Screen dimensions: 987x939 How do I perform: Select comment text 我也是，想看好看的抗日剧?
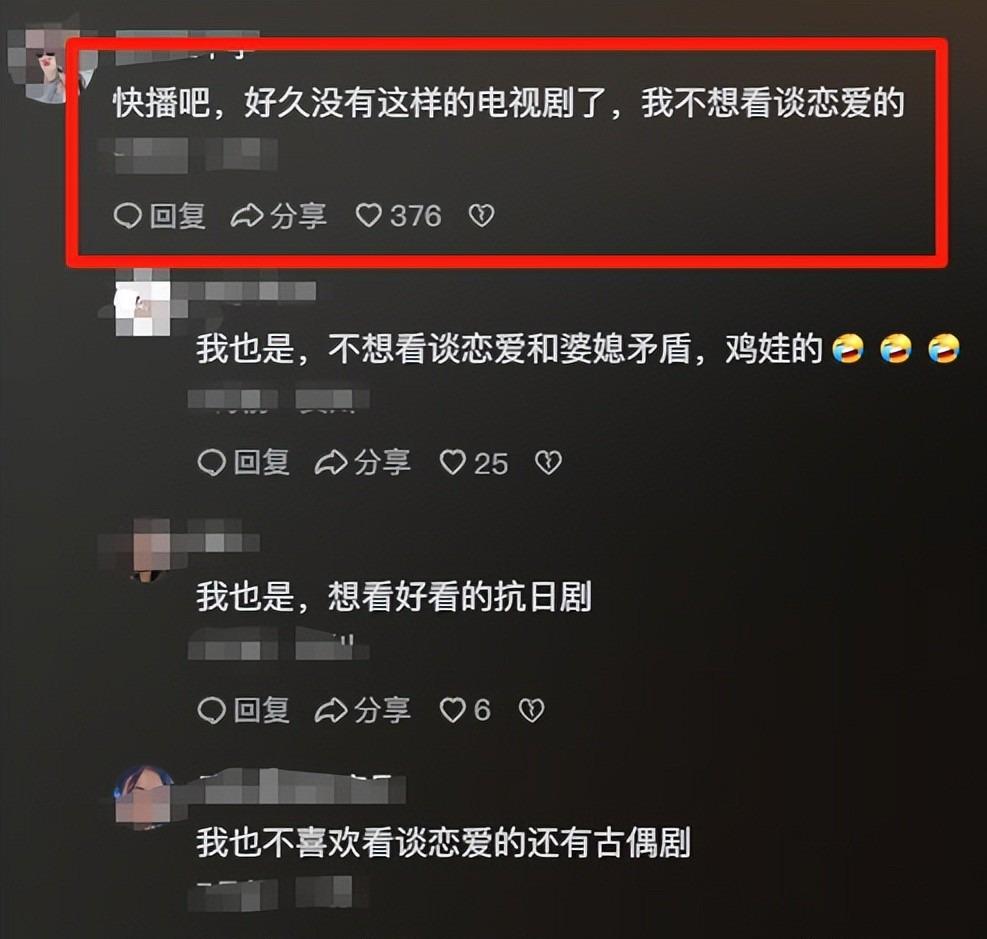pyautogui.click(x=394, y=596)
